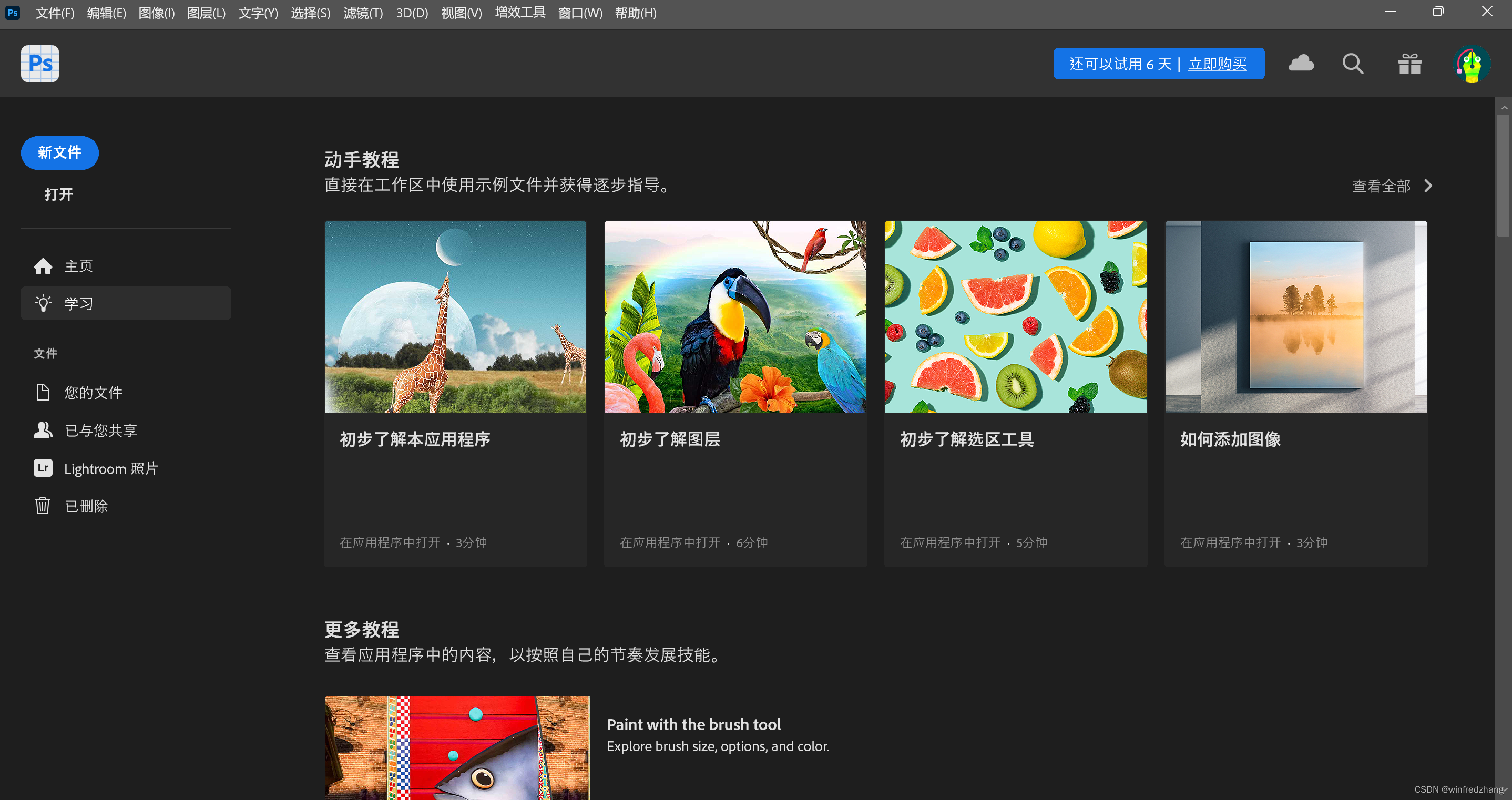The width and height of the screenshot is (1512, 800).
Task: Click the vertical scrollbar thumb
Action: (x=1503, y=175)
